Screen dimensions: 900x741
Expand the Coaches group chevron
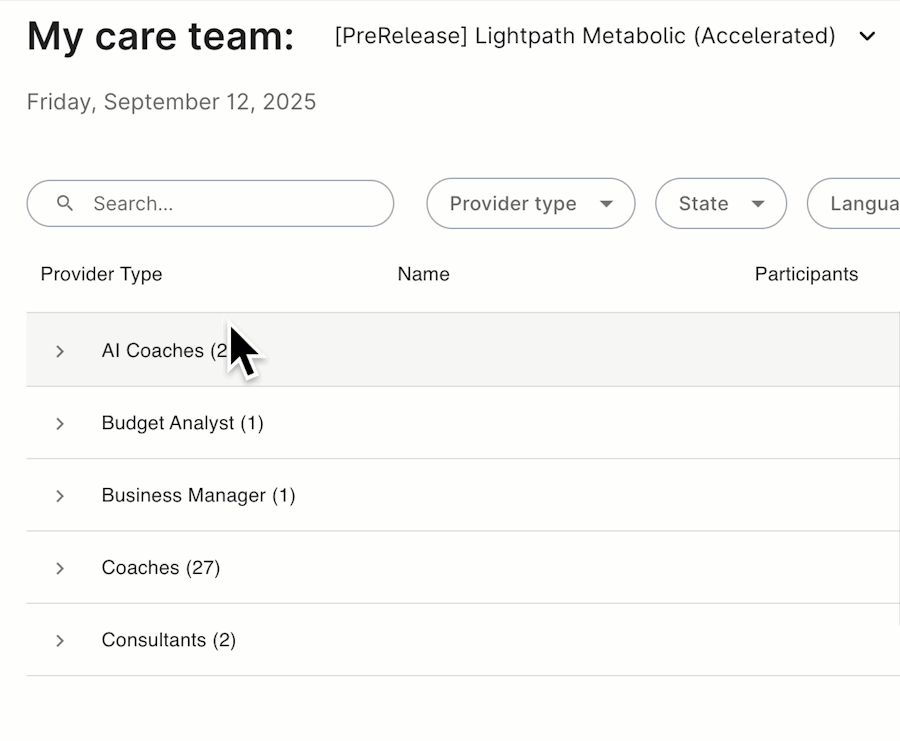(x=60, y=568)
